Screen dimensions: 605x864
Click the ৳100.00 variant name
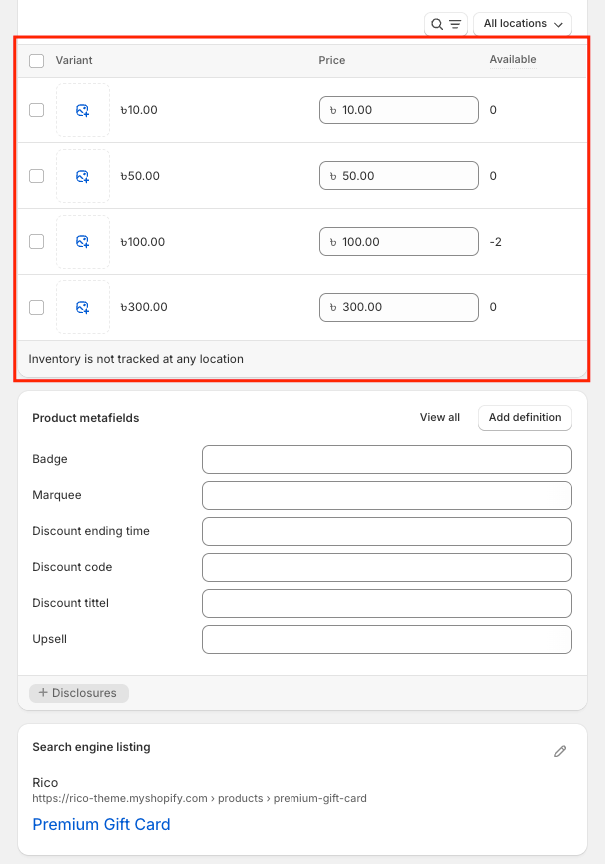[143, 242]
